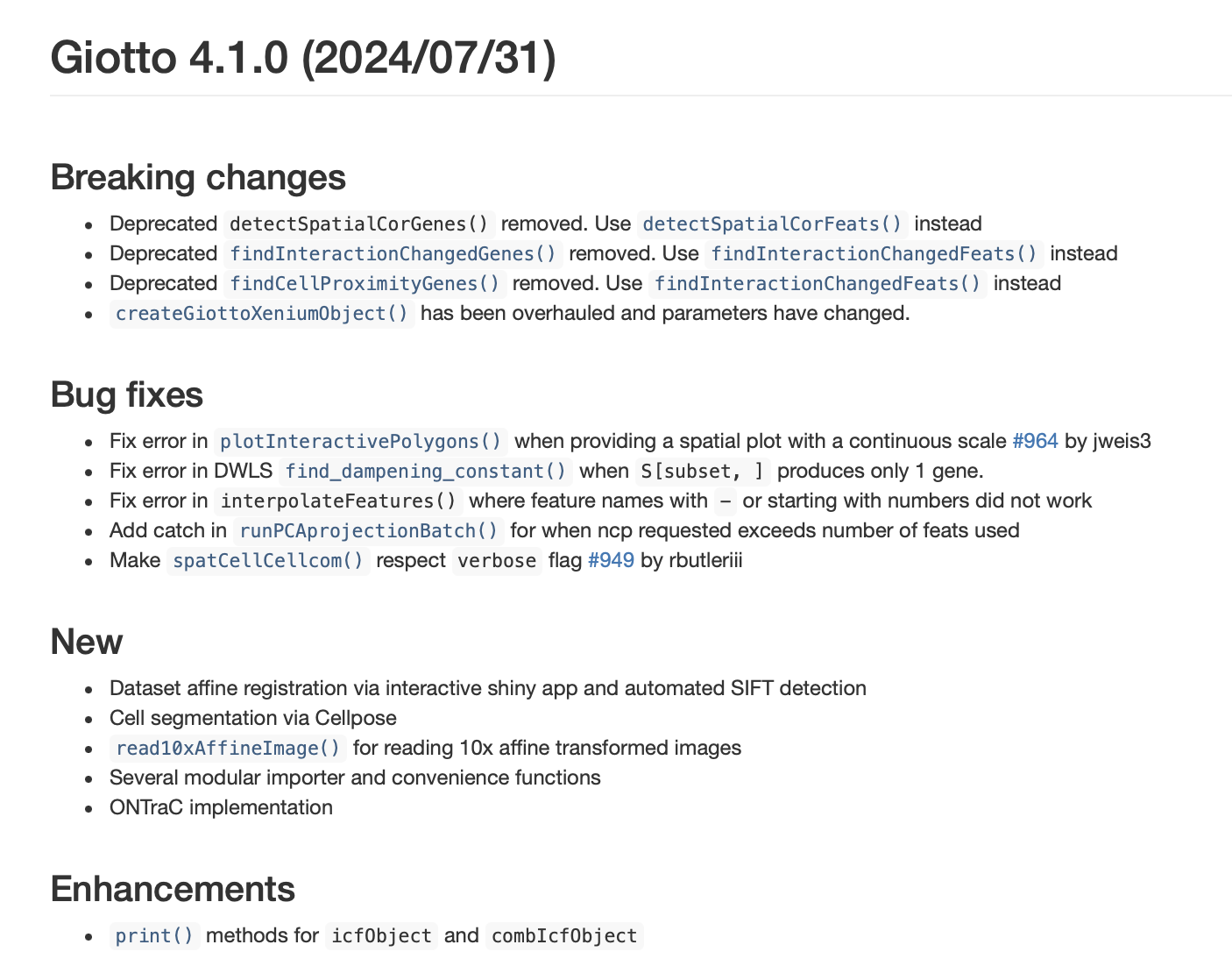
Task: Click the Enhancements section heading
Action: [x=173, y=889]
